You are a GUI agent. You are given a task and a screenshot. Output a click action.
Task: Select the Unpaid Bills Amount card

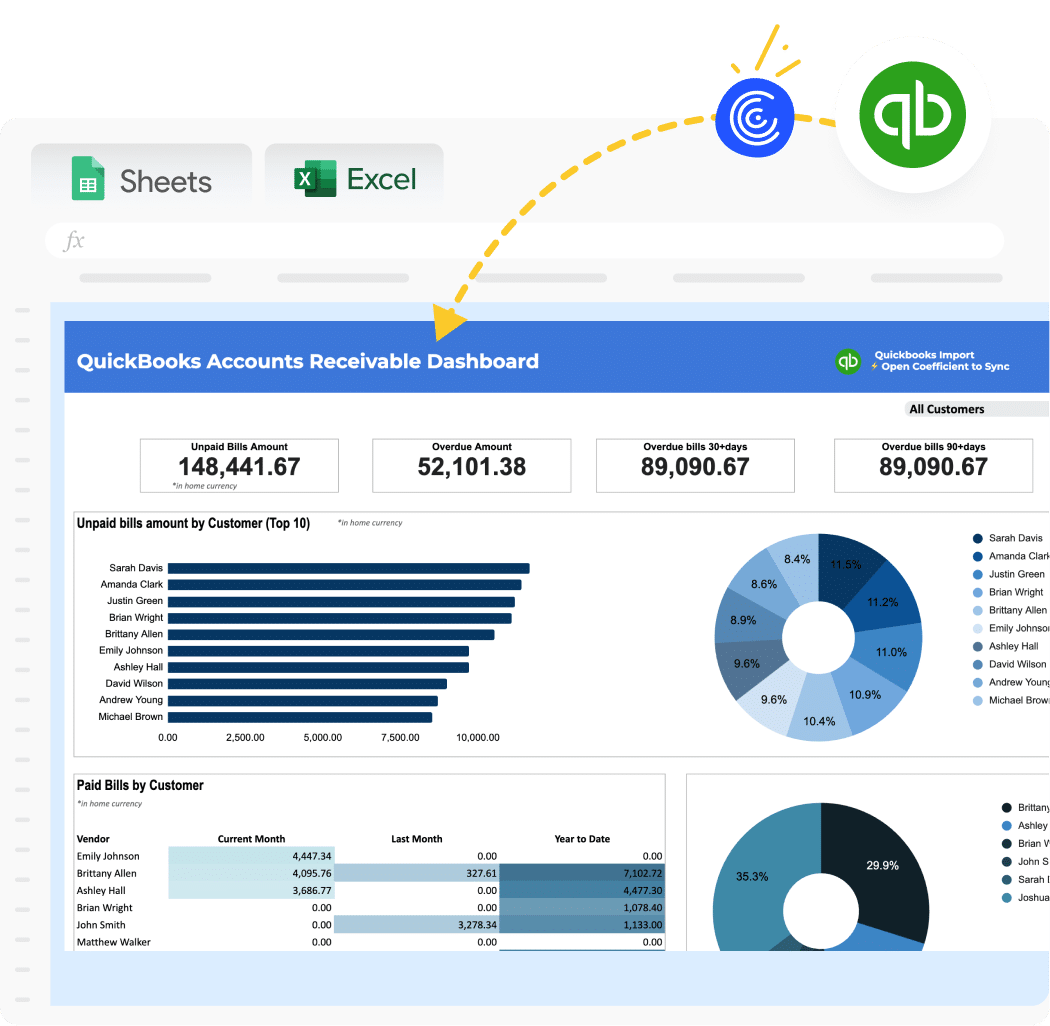[239, 465]
